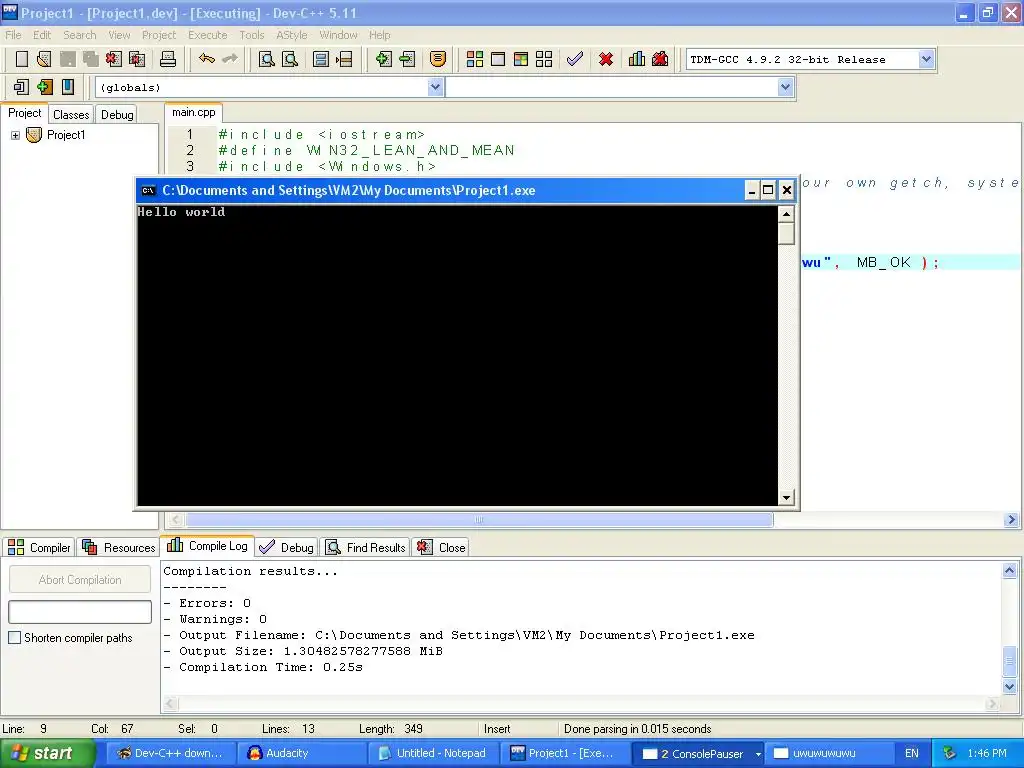The image size is (1024, 768).
Task: Click the Profile analysis bar chart icon
Action: pyautogui.click(x=637, y=59)
